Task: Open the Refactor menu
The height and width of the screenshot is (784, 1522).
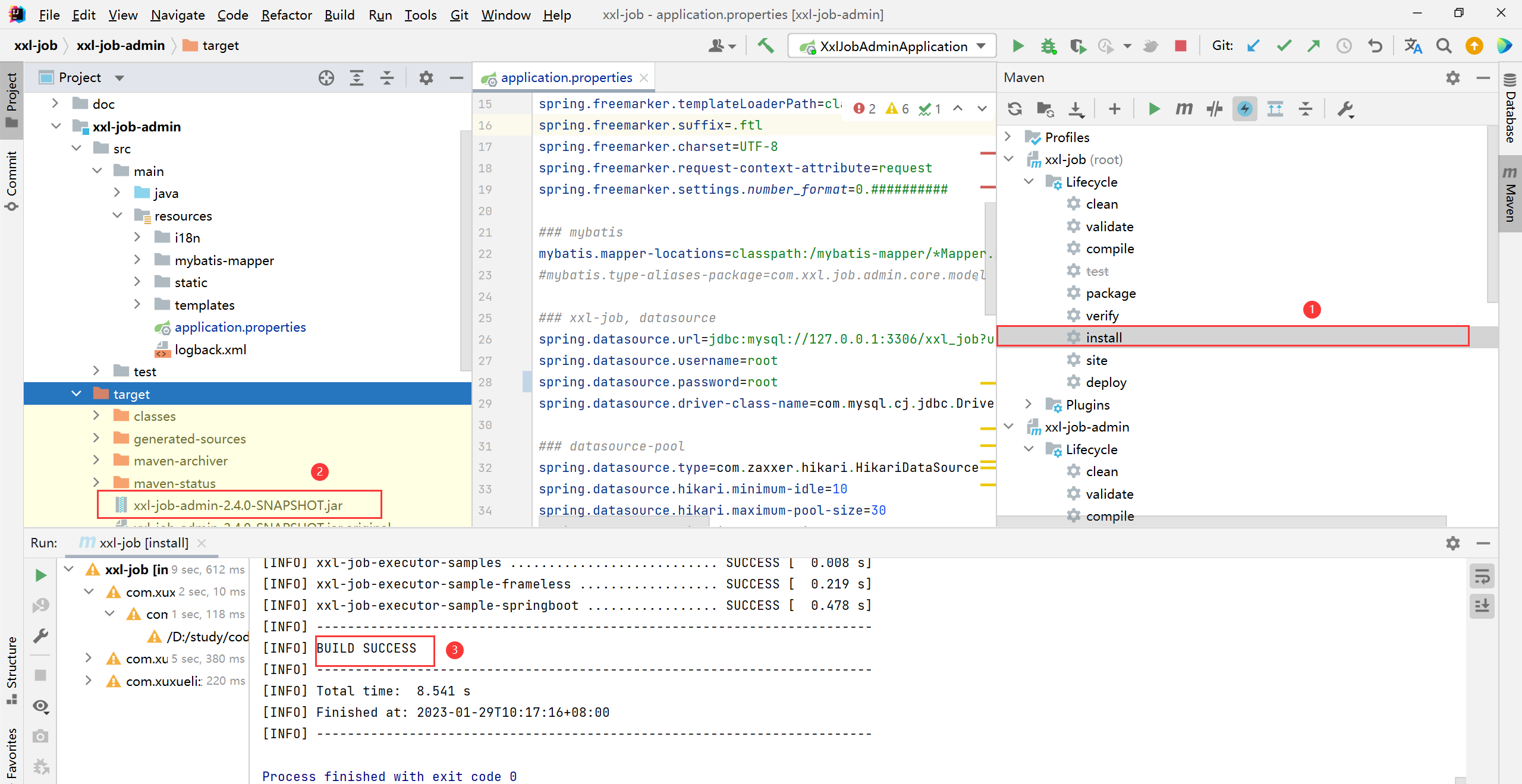Action: (x=286, y=15)
